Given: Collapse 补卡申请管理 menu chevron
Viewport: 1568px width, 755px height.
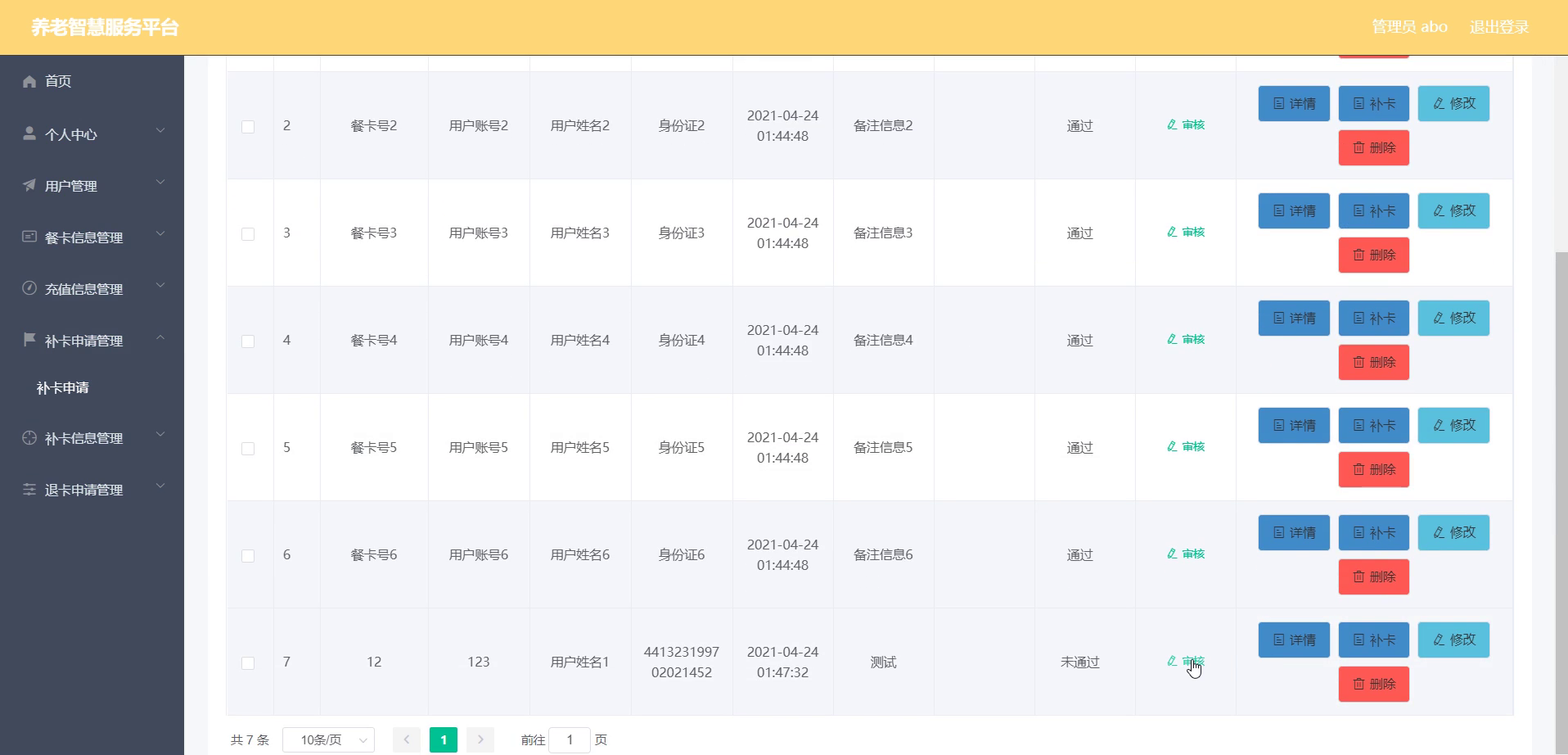Looking at the screenshot, I should coord(160,337).
